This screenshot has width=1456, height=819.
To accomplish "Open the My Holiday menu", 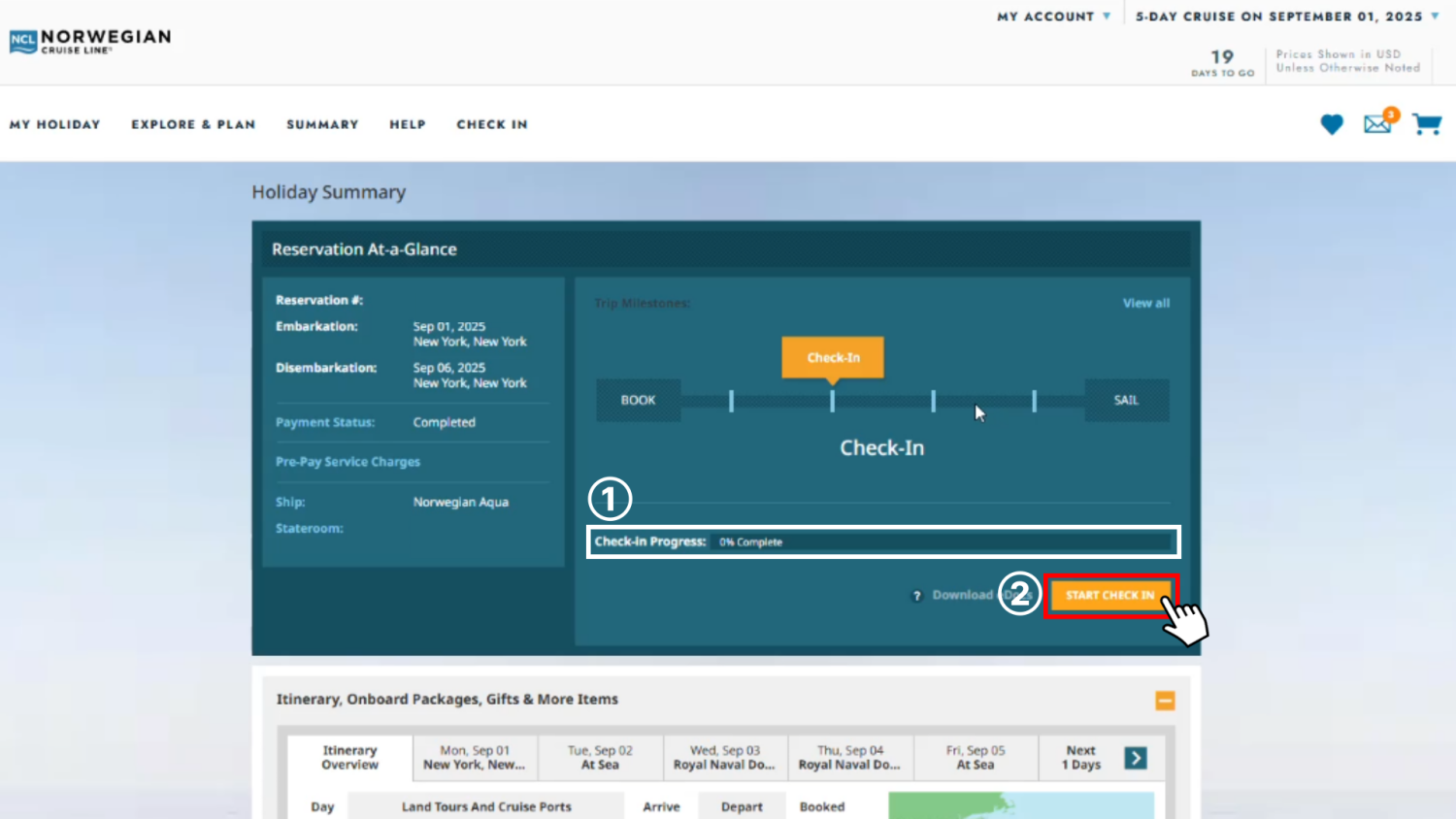I will 55,124.
